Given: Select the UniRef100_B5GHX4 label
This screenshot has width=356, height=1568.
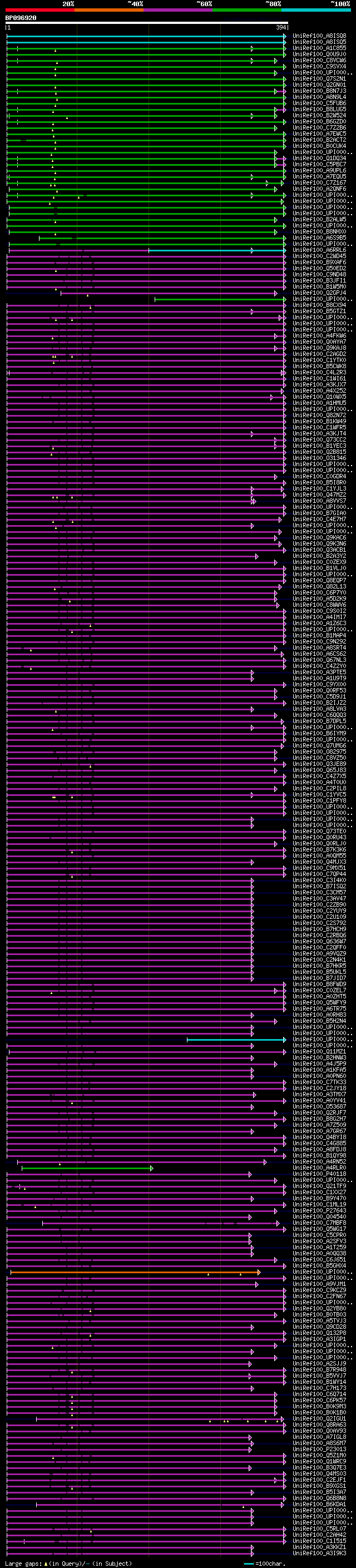Looking at the screenshot, I should point(319,1265).
